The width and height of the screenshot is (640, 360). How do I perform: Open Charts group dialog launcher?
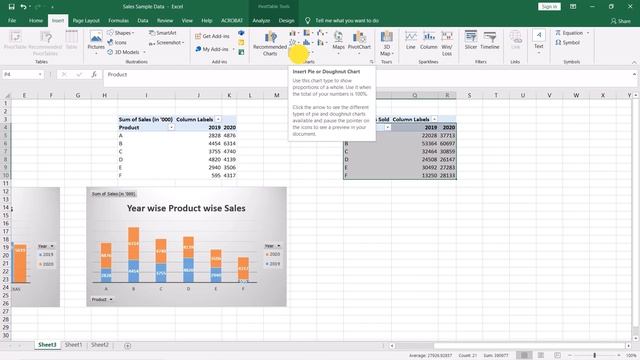[x=371, y=62]
